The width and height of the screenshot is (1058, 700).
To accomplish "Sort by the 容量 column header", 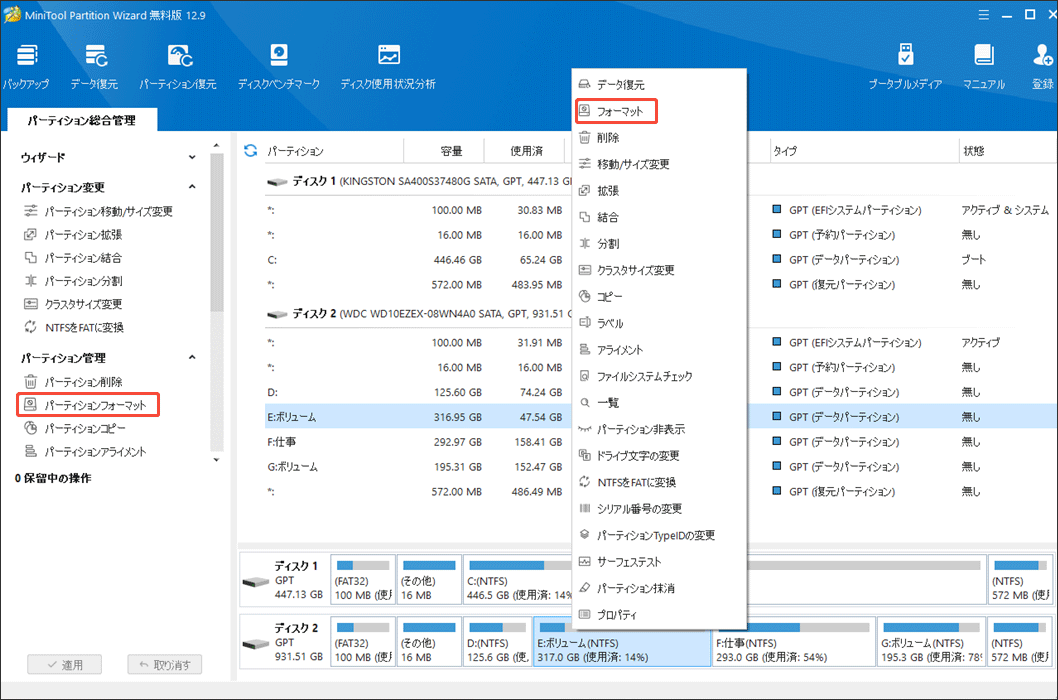I will pos(443,151).
